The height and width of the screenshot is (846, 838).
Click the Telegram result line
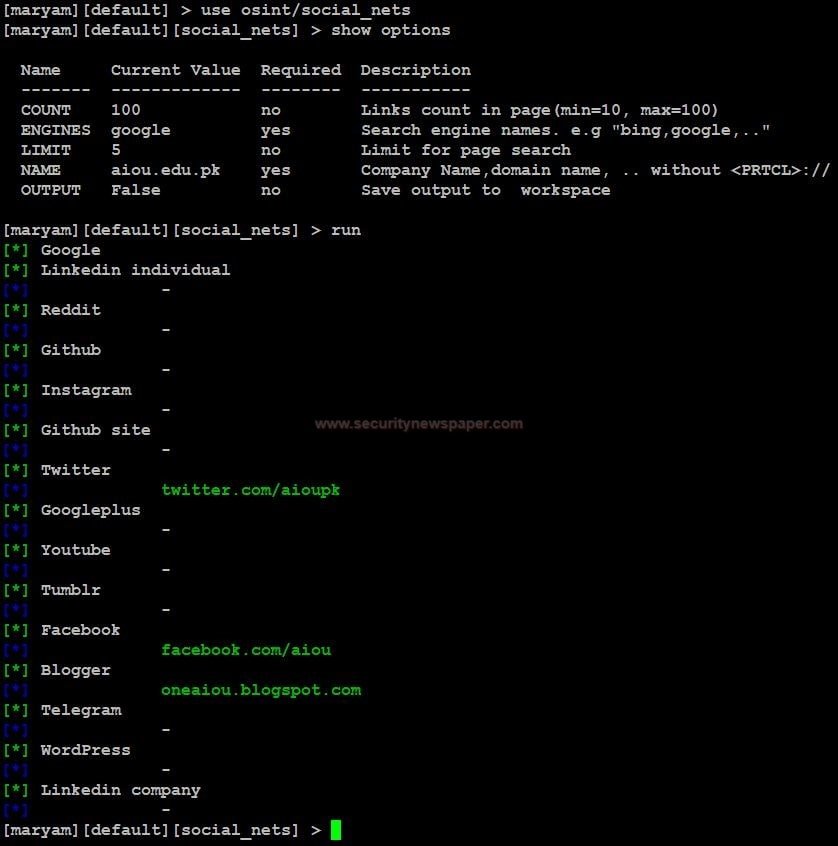click(x=81, y=710)
